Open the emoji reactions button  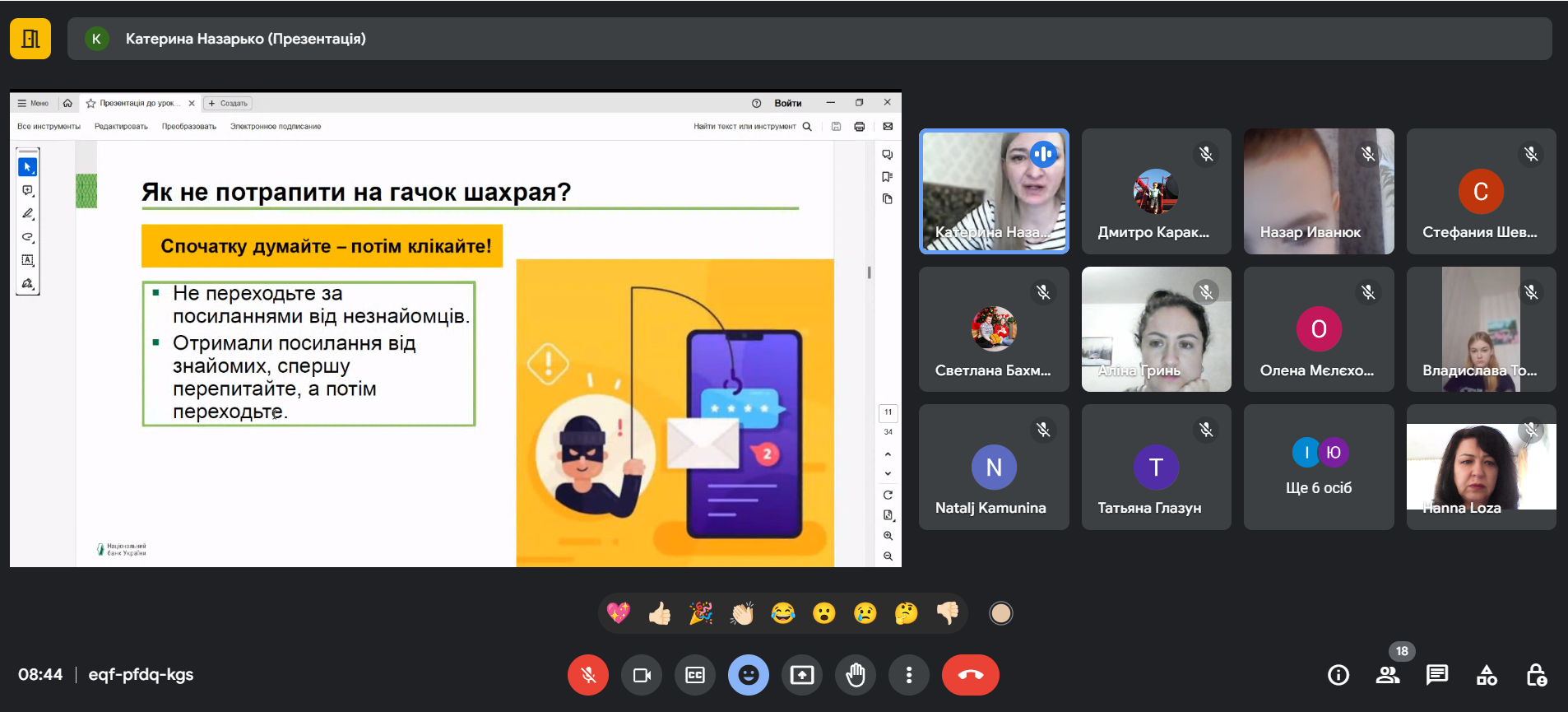tap(748, 675)
